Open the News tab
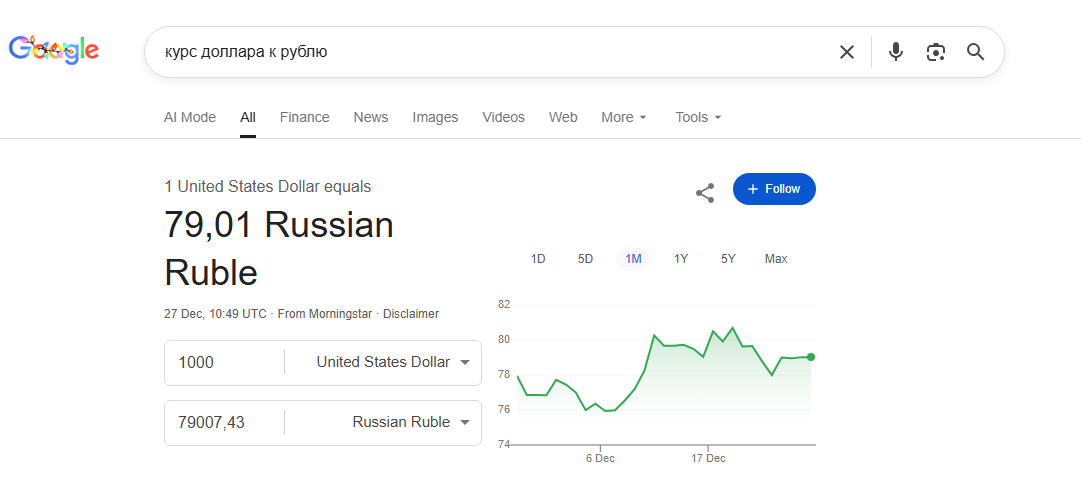1081x489 pixels. click(x=370, y=117)
